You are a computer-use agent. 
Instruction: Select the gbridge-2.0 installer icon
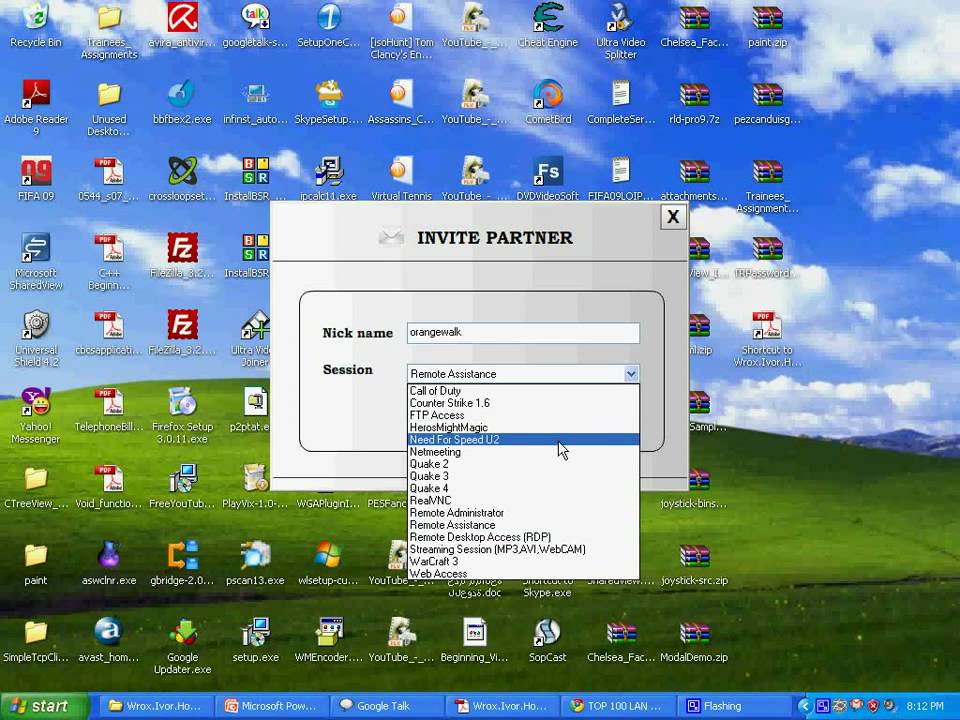pos(182,563)
